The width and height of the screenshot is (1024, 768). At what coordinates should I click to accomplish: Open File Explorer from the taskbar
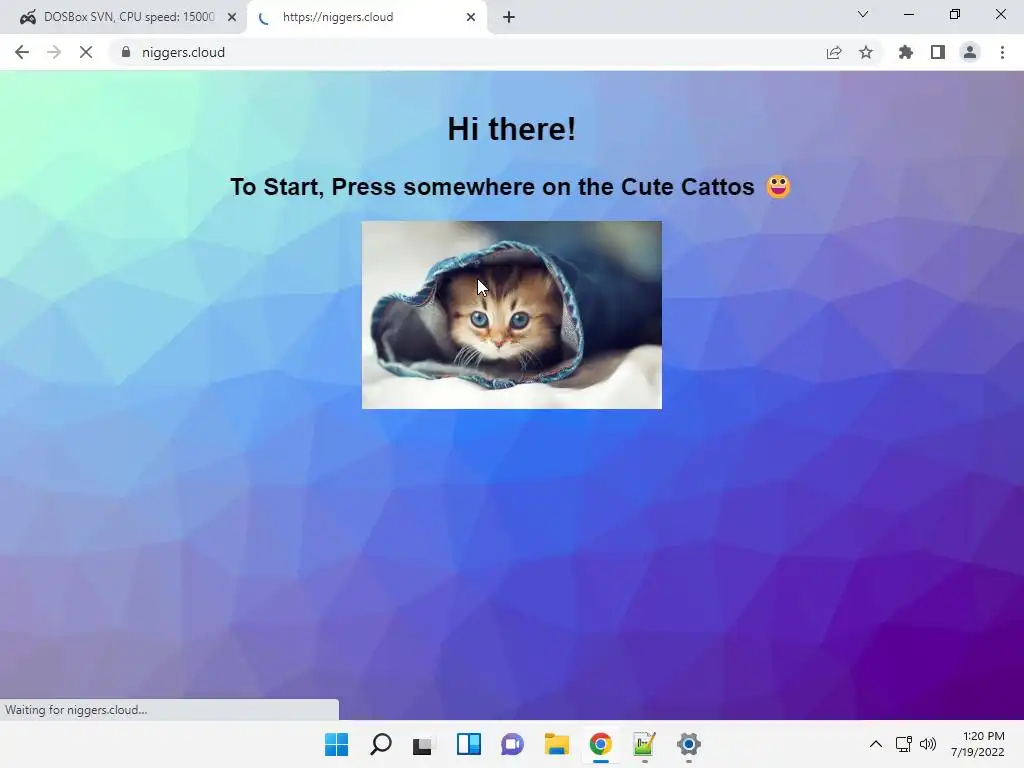556,744
